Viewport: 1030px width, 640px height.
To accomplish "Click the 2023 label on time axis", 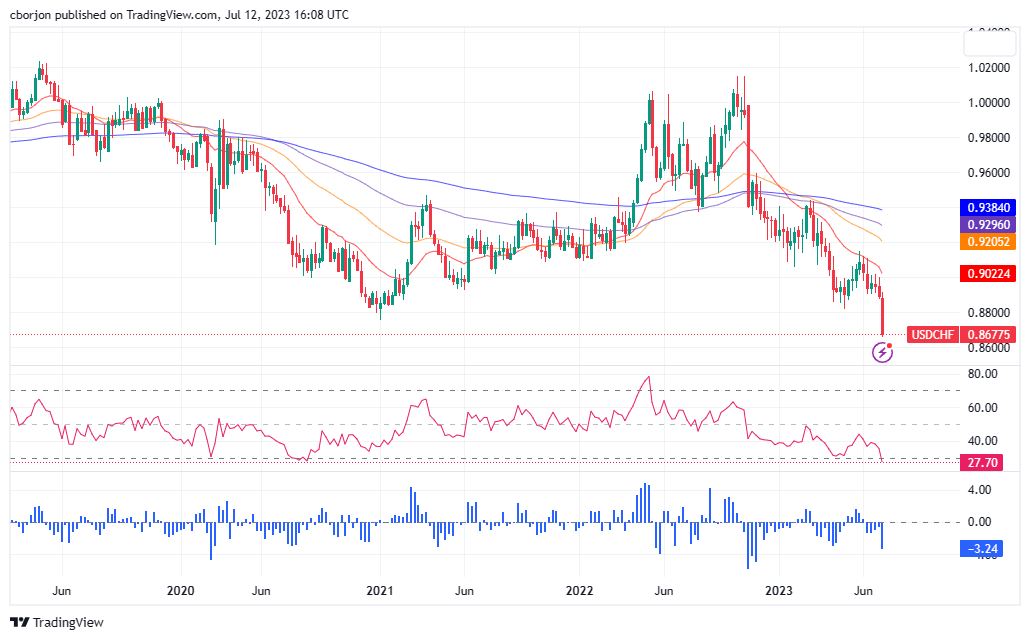I will pos(777,592).
